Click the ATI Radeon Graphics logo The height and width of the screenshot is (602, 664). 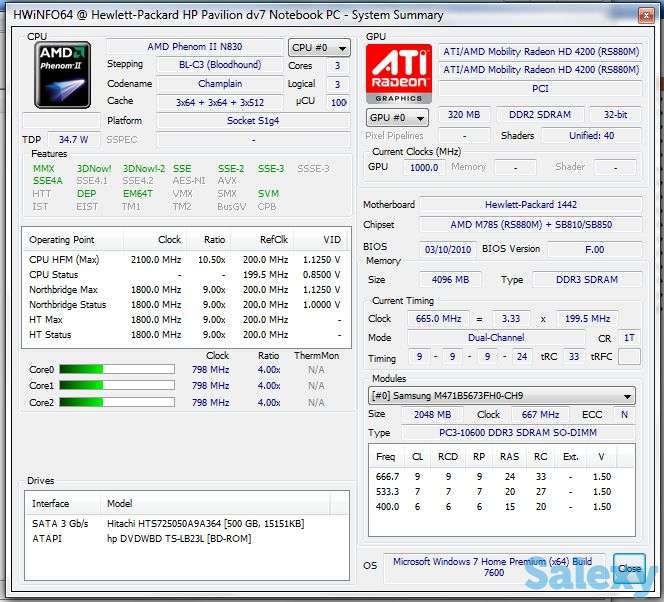(x=400, y=74)
